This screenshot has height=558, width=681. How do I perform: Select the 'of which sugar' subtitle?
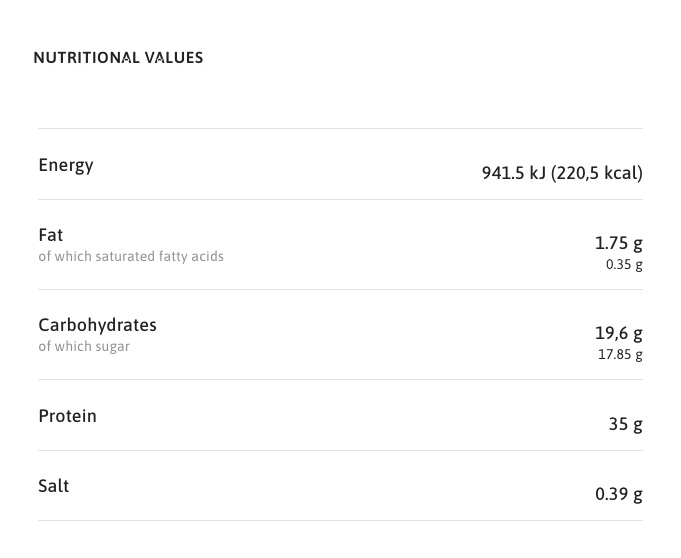tap(84, 347)
